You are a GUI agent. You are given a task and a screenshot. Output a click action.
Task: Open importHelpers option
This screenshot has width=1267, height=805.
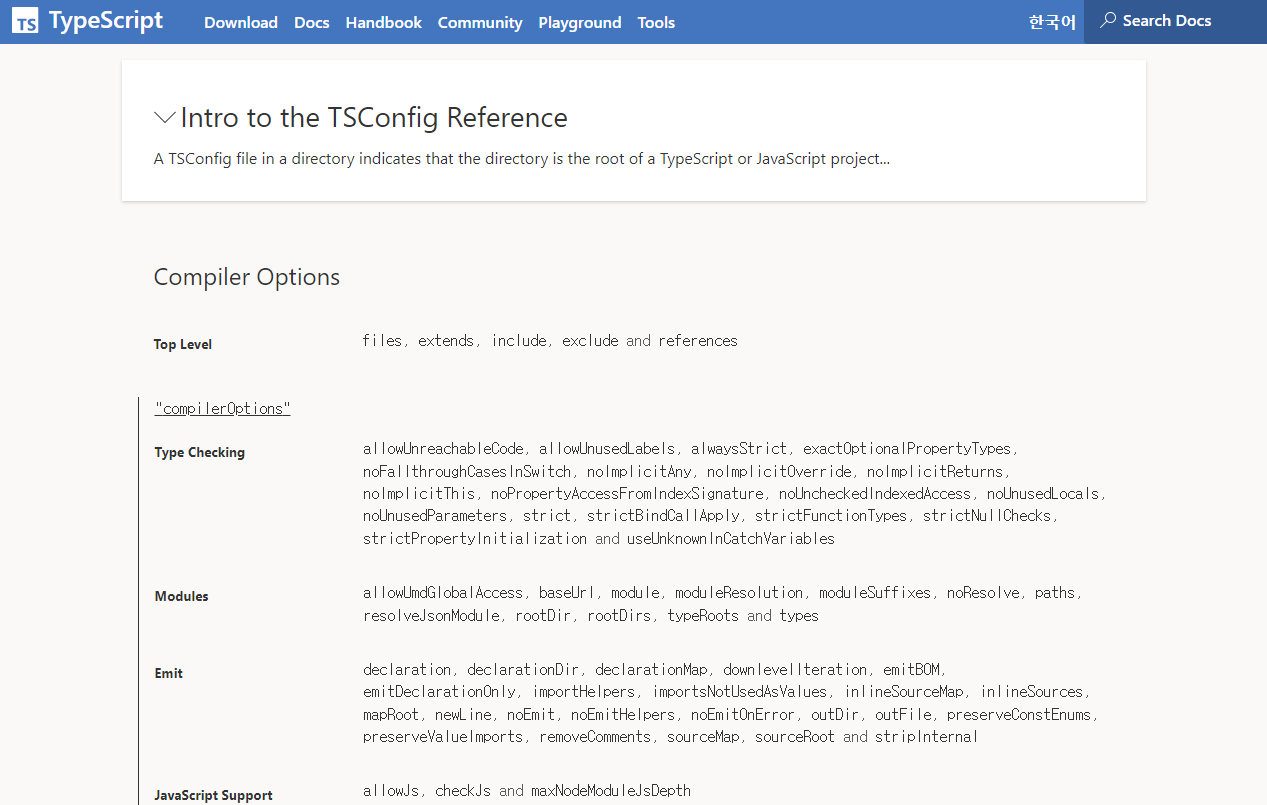click(583, 692)
